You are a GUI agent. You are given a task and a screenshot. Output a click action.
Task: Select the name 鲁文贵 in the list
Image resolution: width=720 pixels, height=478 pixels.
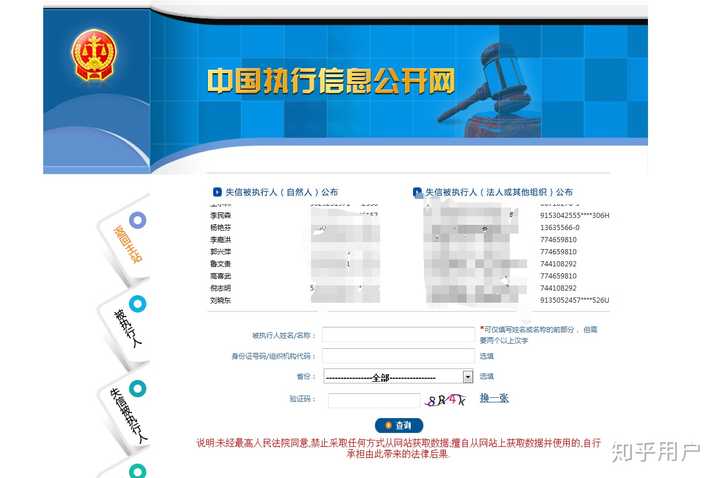click(x=220, y=264)
